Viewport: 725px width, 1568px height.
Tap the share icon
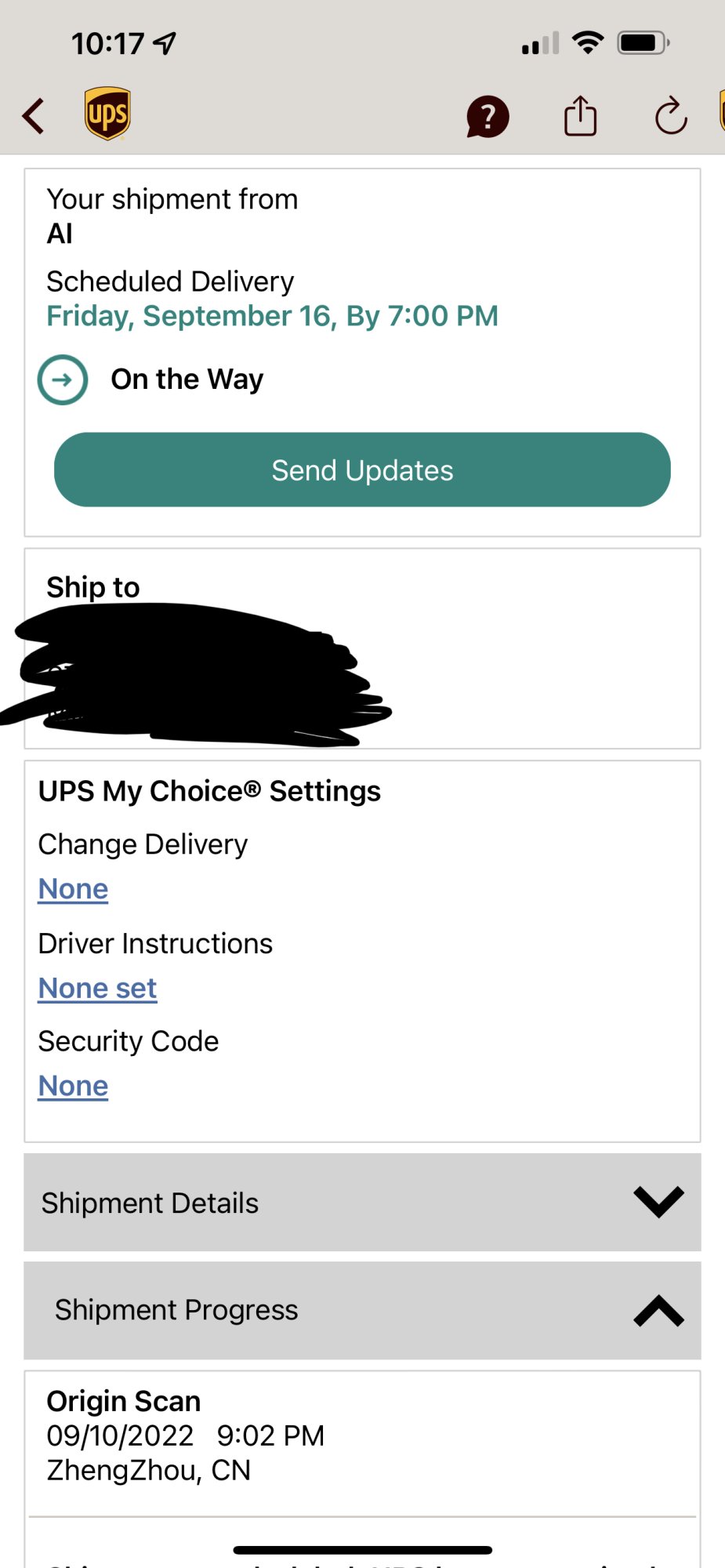pyautogui.click(x=580, y=116)
